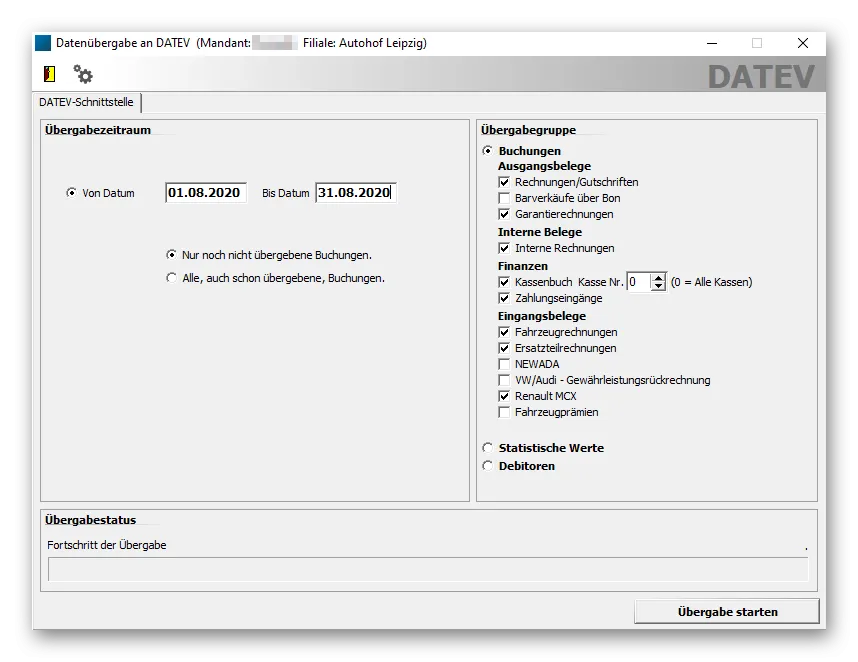This screenshot has height=662, width=858.
Task: Click the Von Datum input field
Action: [204, 192]
